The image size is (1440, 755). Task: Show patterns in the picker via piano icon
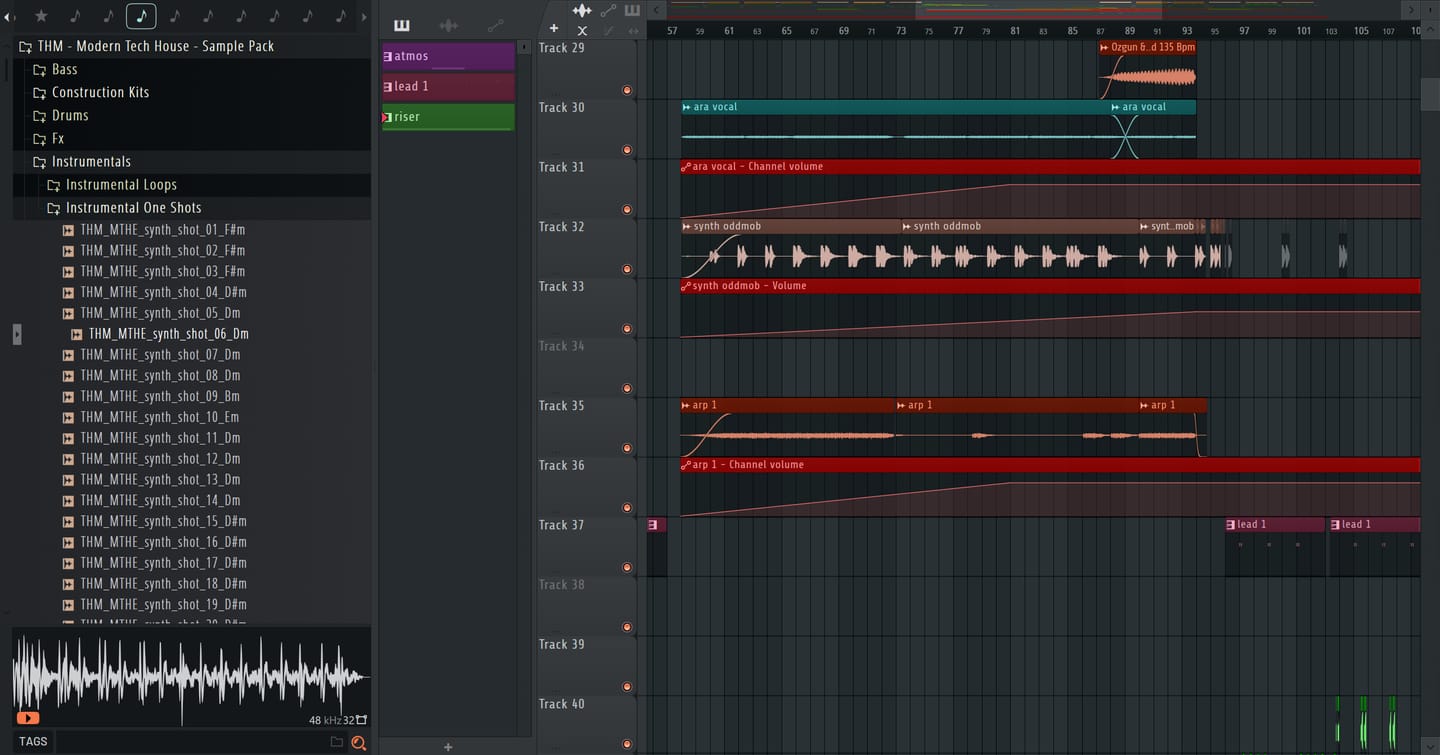point(402,26)
